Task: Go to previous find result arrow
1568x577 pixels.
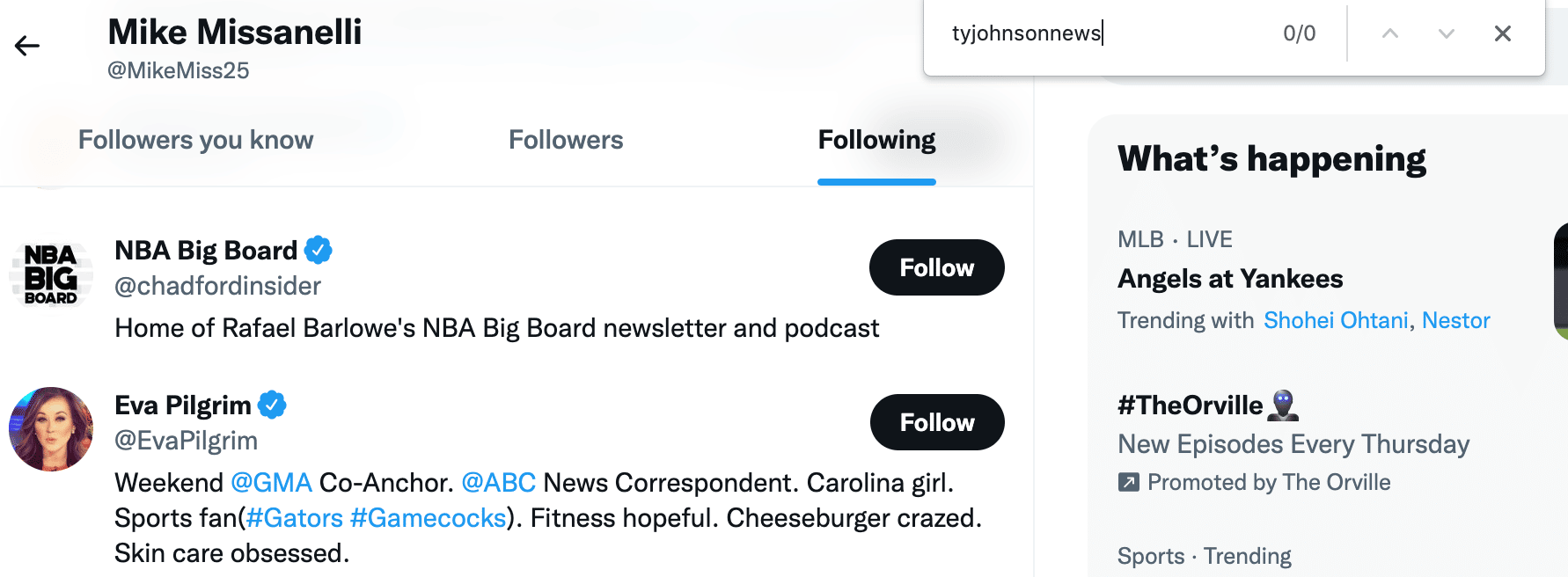Action: 1390,33
